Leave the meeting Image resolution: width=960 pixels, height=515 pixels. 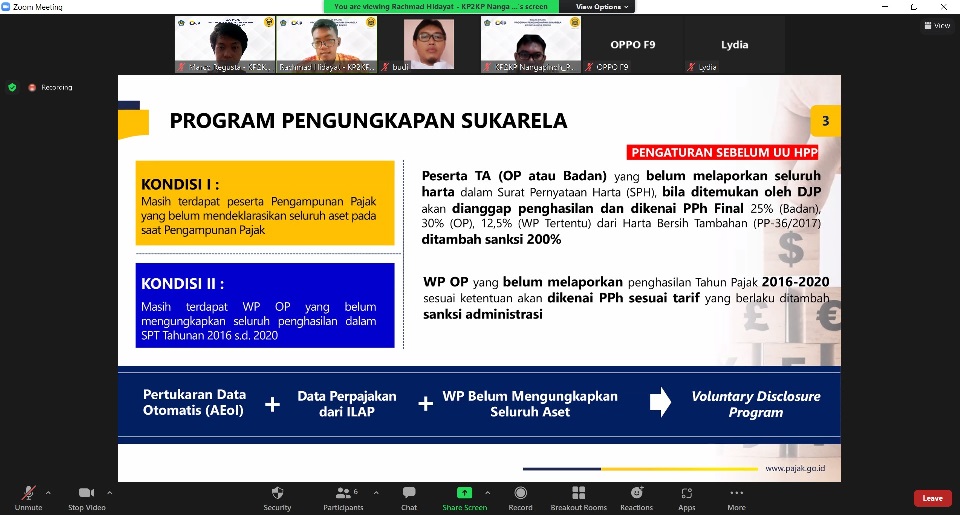pyautogui.click(x=932, y=498)
